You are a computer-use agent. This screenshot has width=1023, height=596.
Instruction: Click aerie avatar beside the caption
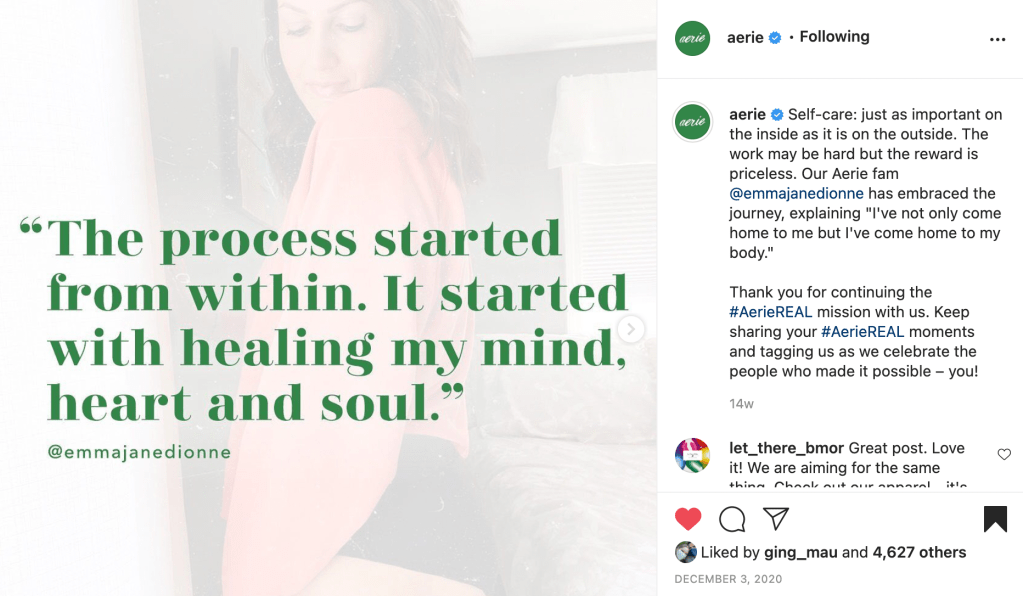(x=692, y=121)
